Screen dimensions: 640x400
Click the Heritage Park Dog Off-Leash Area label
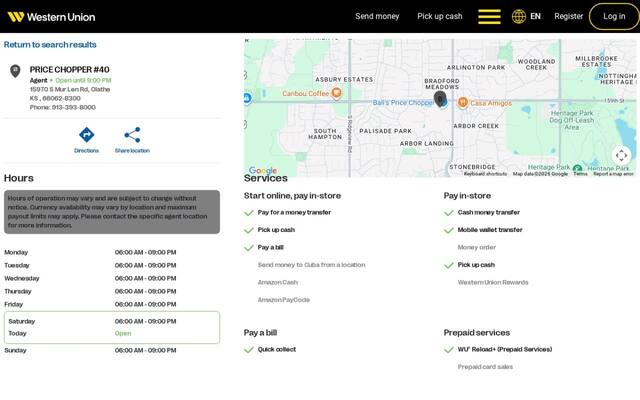coord(571,120)
